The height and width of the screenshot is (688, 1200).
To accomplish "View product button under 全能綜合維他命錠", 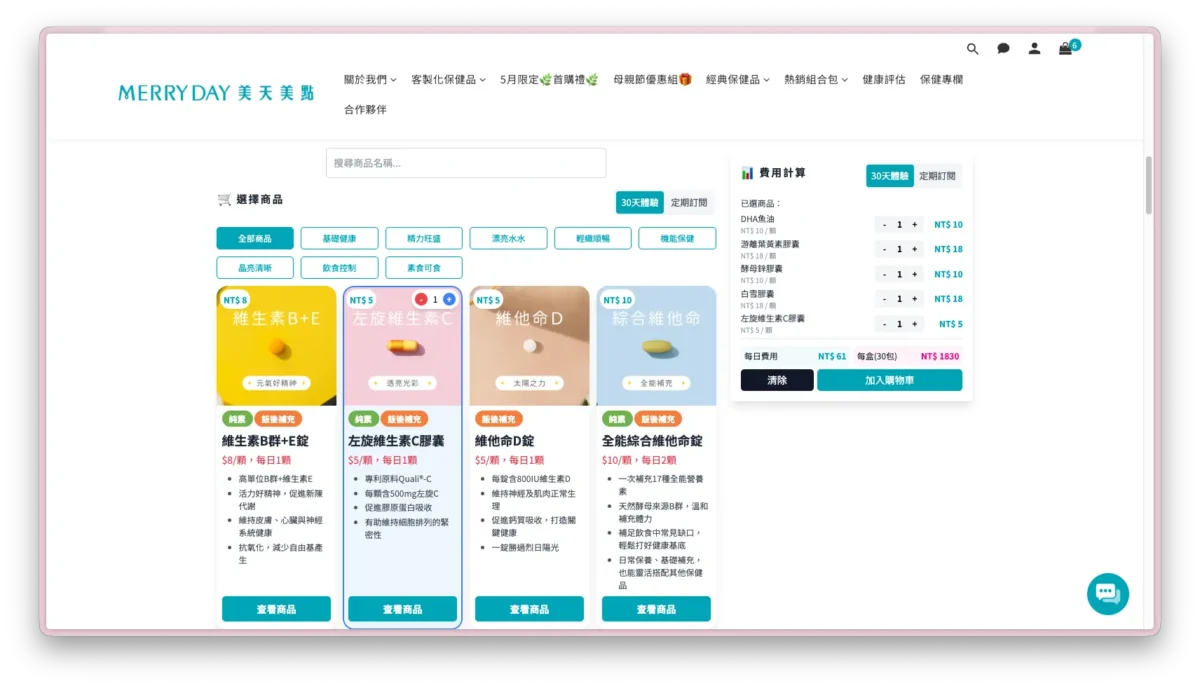I will (656, 609).
